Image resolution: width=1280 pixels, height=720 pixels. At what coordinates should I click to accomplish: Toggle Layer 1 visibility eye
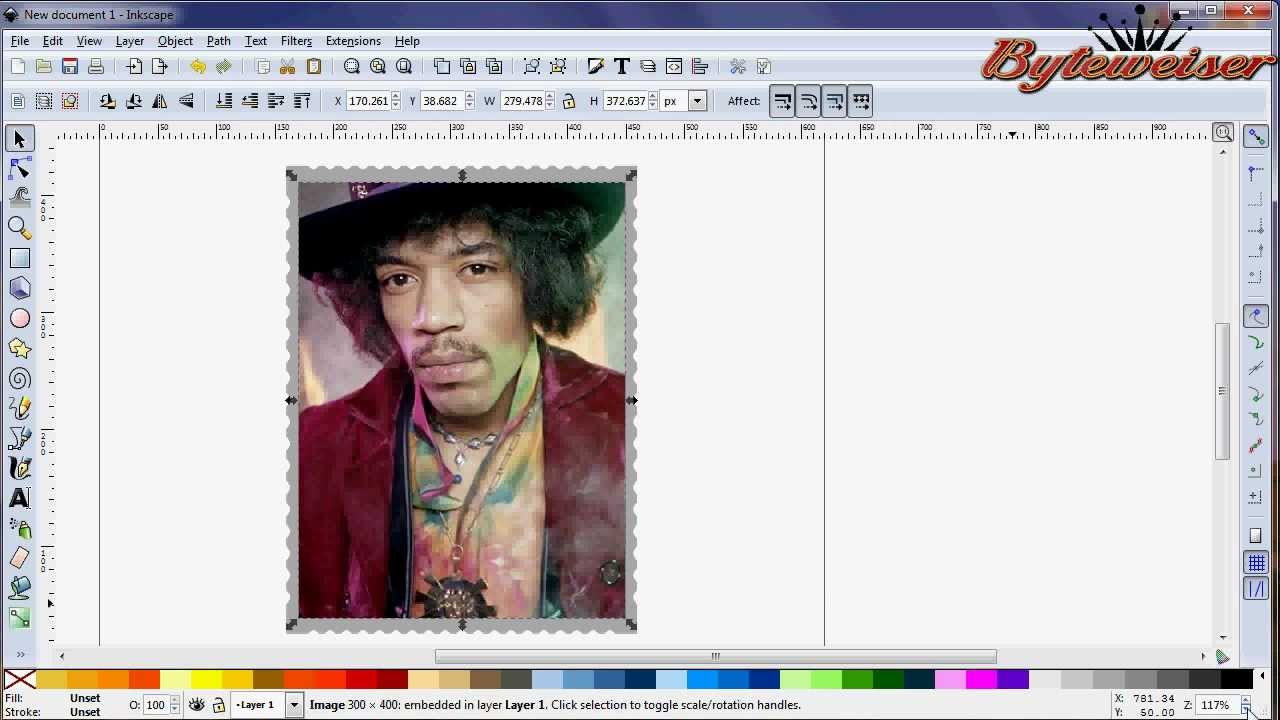click(x=197, y=705)
